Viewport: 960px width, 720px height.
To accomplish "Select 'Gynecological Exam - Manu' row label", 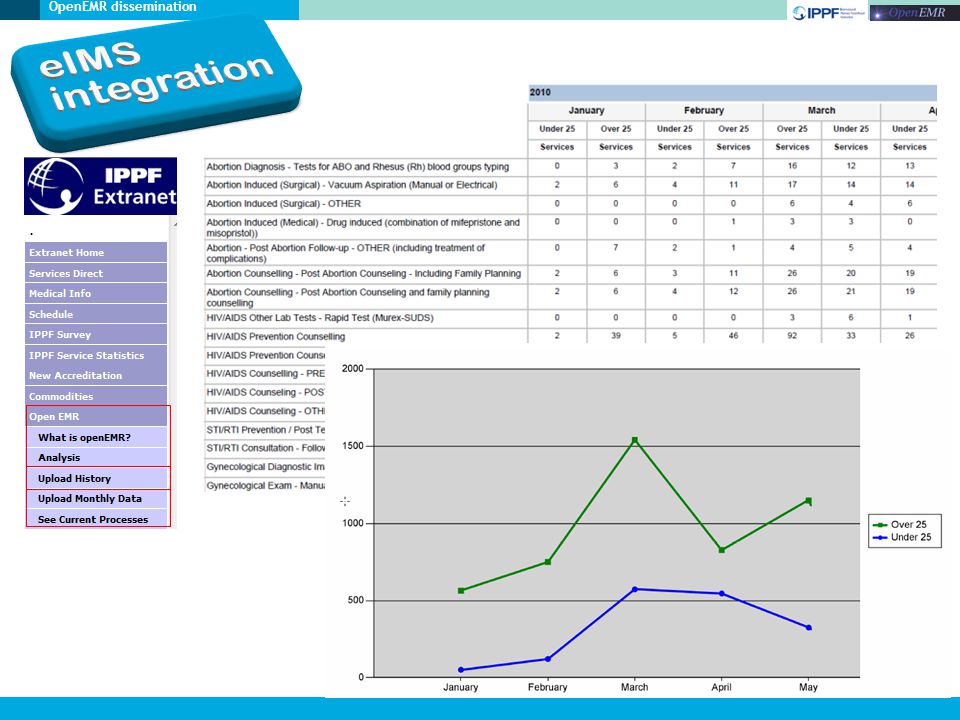I will point(265,486).
